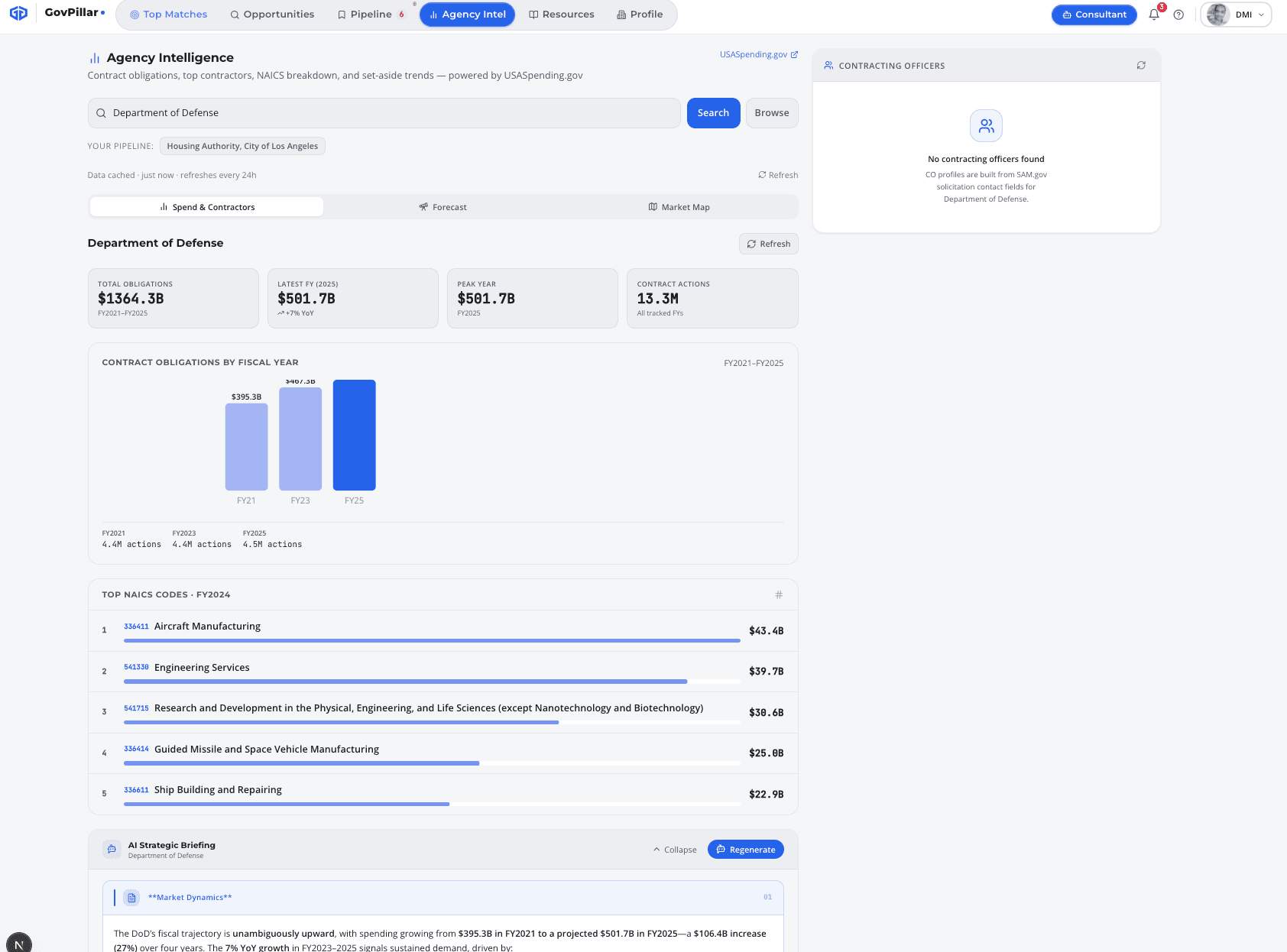Click the blue Search button
The image size is (1287, 952).
[x=713, y=113]
